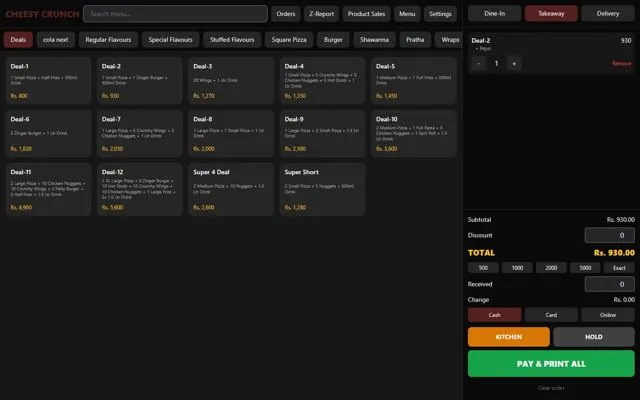Click the Discount input field
640x400 pixels.
(x=610, y=235)
